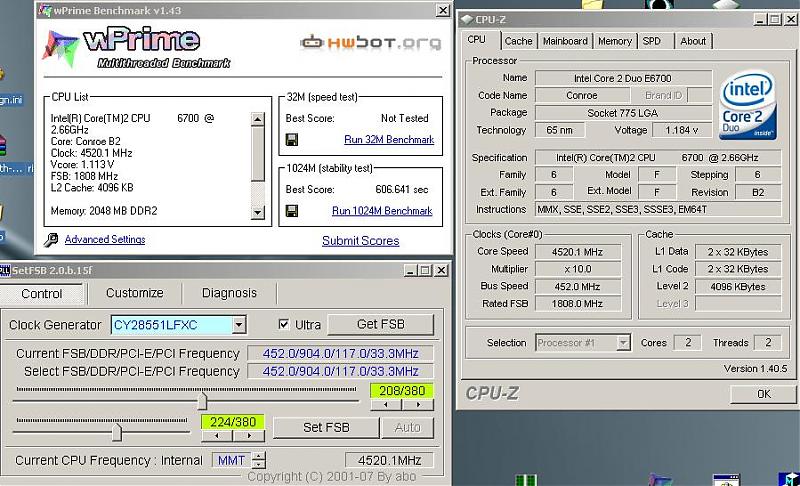Screen dimensions: 800x486
Task: Click the HWBot.org logo in wPrime
Action: 370,42
